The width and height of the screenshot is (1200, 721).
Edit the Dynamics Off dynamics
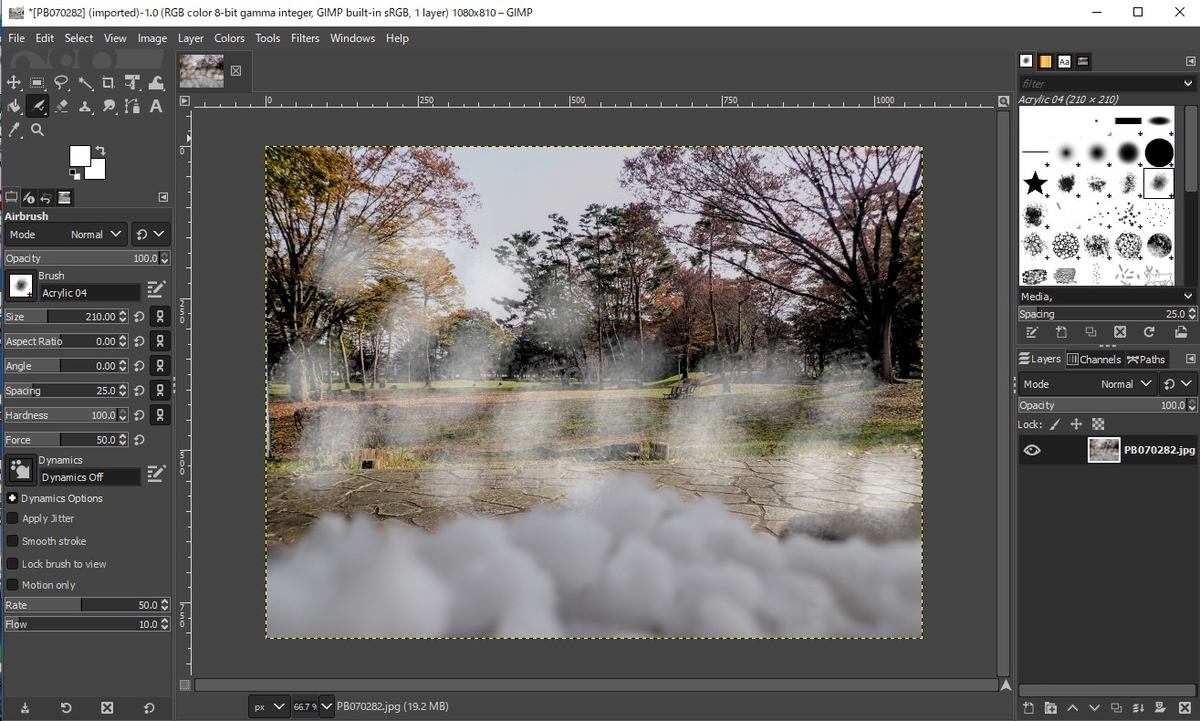(156, 473)
